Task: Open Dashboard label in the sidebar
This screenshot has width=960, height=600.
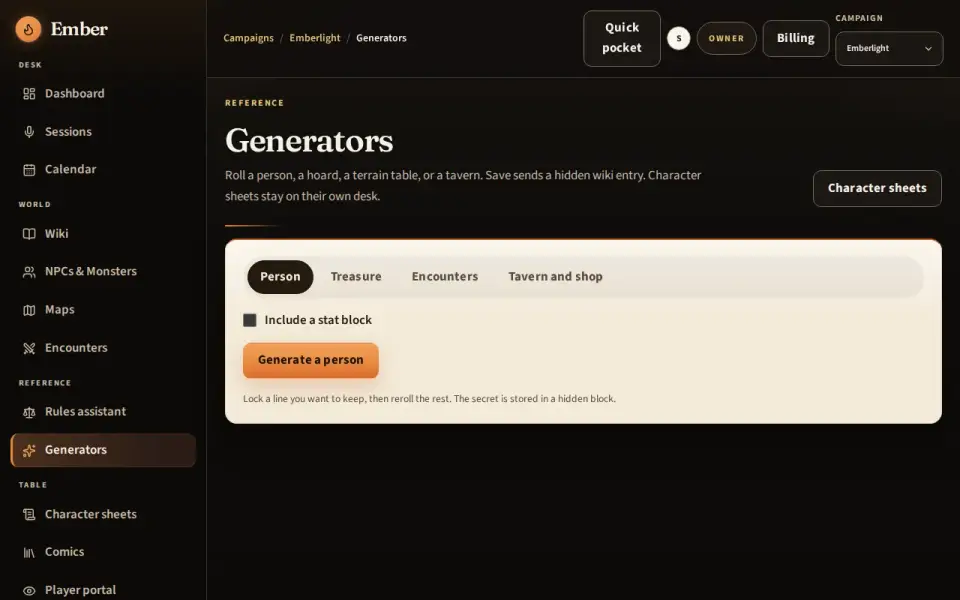Action: [75, 94]
